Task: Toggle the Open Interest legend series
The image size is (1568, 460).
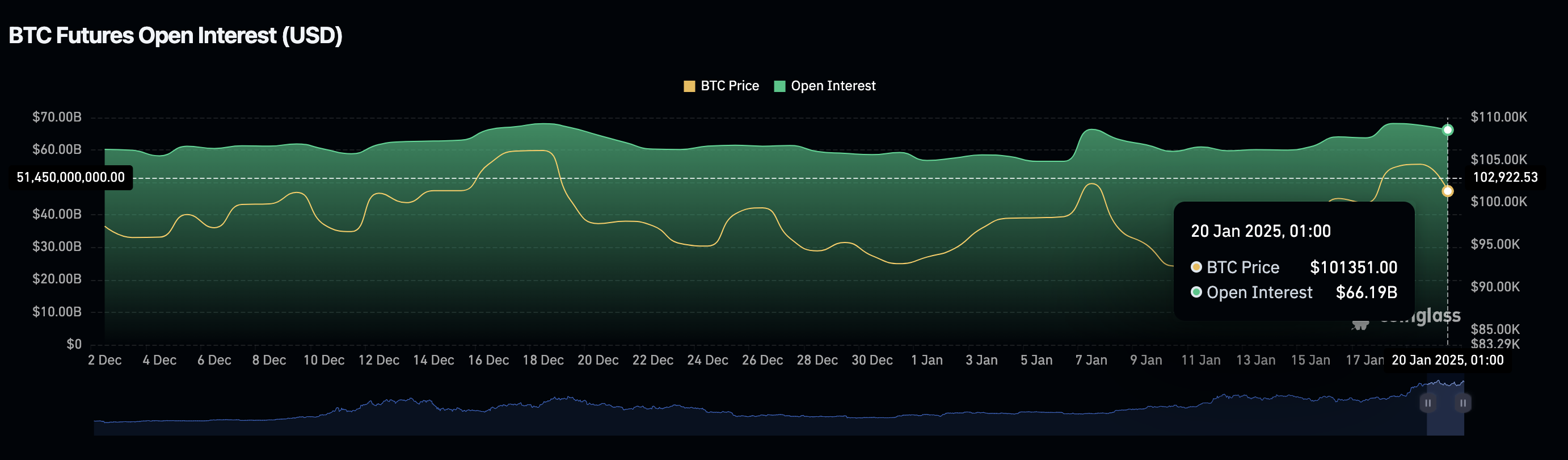Action: click(825, 86)
